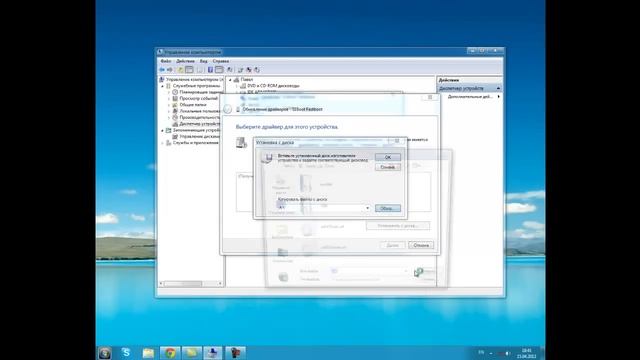Click the volume icon in system tray
Image resolution: width=640 pixels, height=360 pixels.
[x=507, y=353]
